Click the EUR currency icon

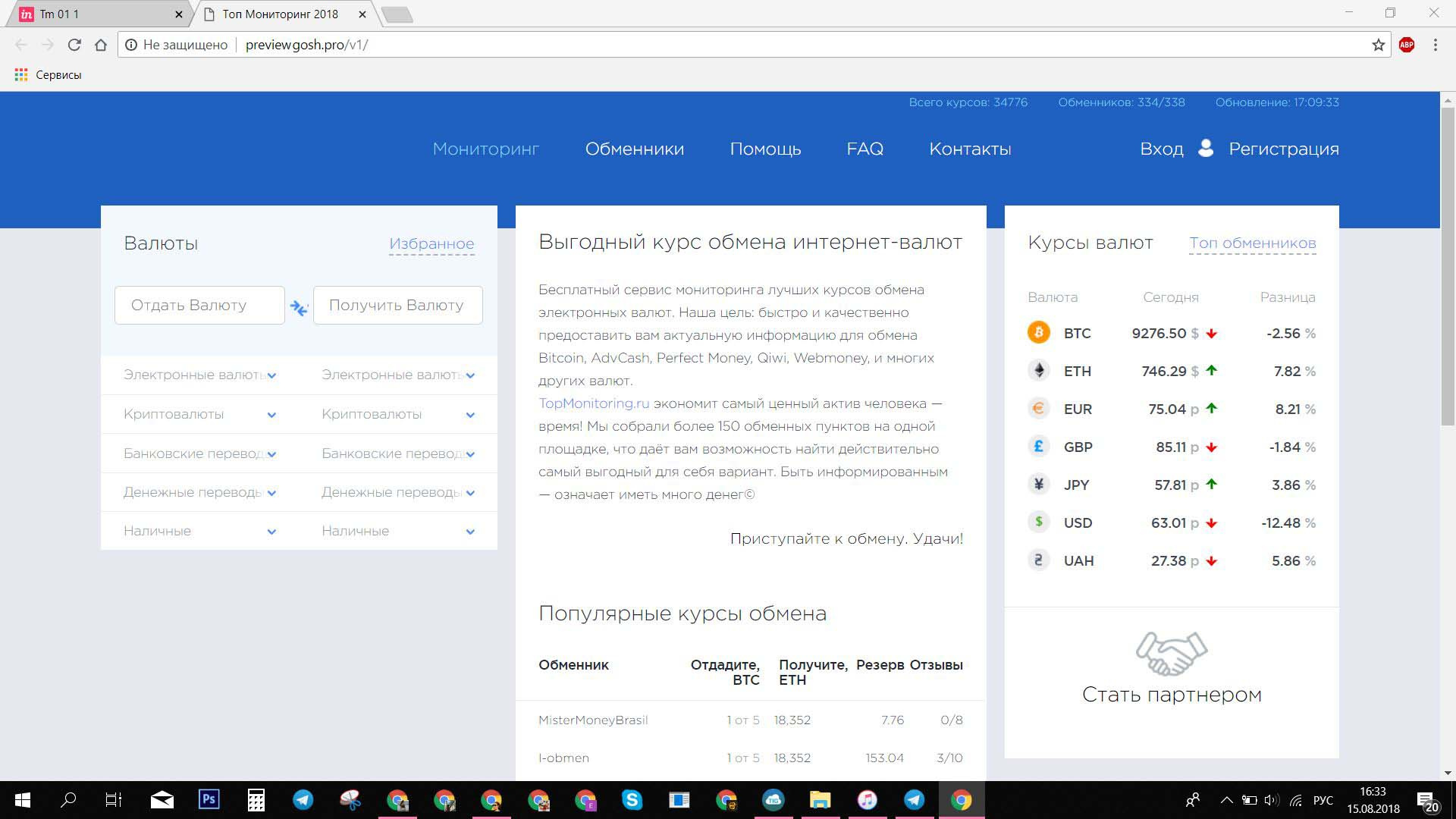[1038, 409]
